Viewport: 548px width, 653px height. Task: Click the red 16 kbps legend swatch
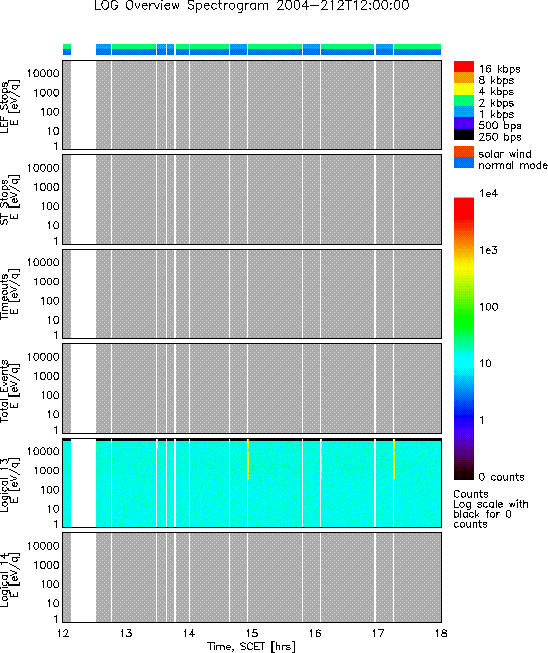[463, 67]
